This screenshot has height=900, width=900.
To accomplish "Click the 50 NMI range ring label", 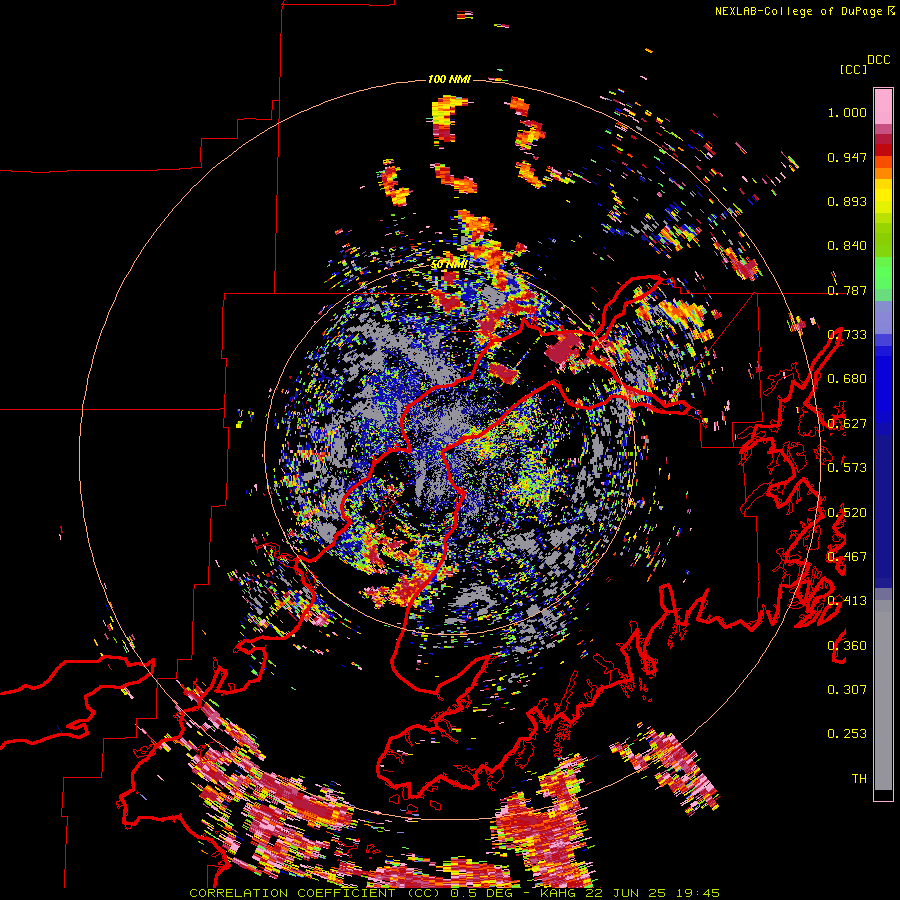I will click(449, 265).
